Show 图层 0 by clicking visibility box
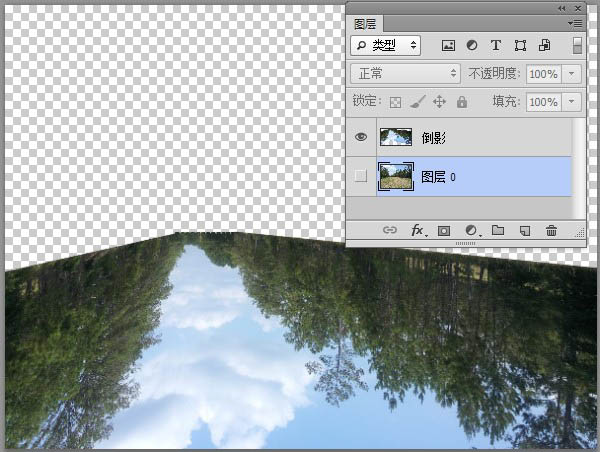Screen dimensions: 600x452 (361, 177)
